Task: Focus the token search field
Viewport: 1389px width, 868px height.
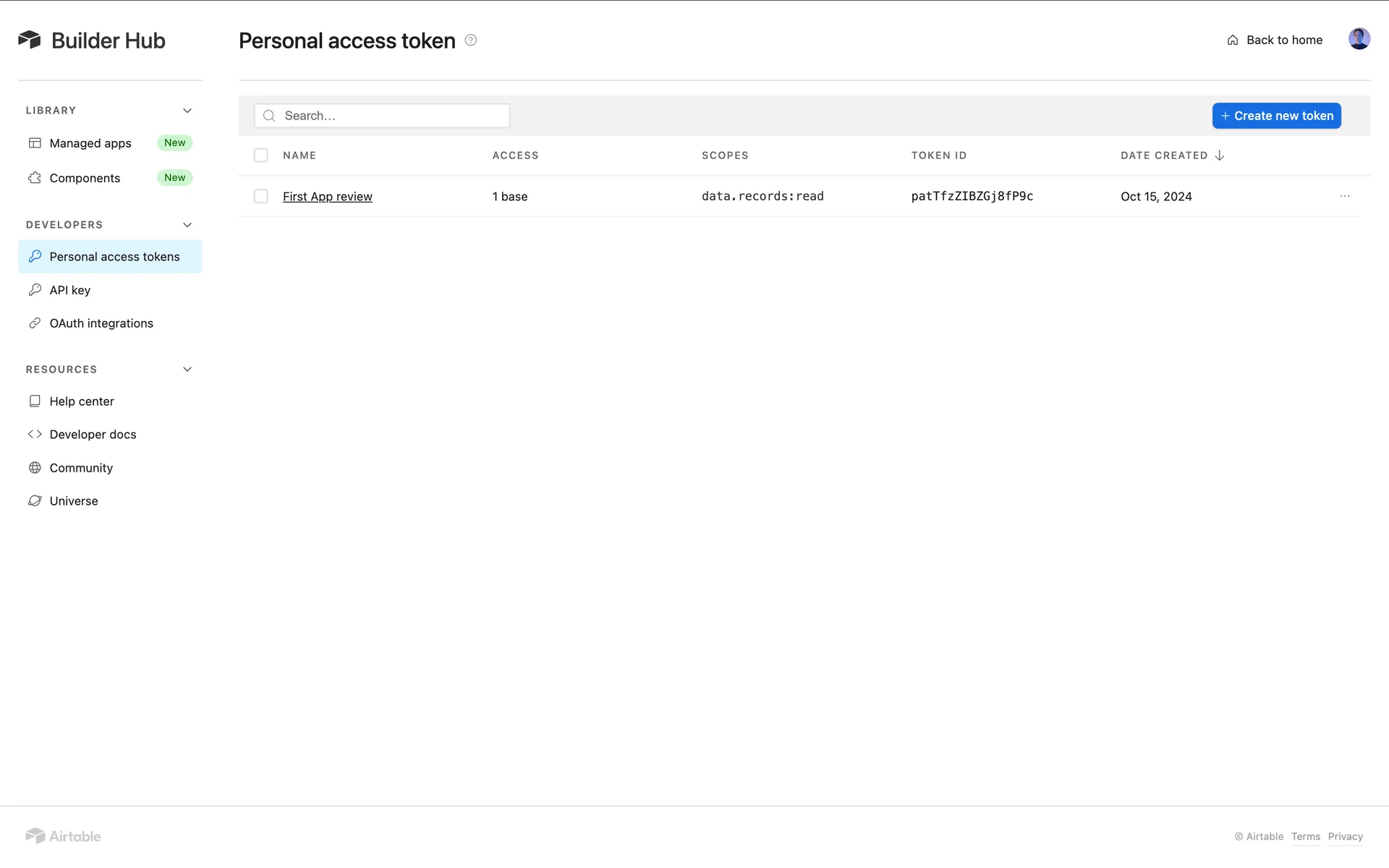Action: (x=391, y=116)
